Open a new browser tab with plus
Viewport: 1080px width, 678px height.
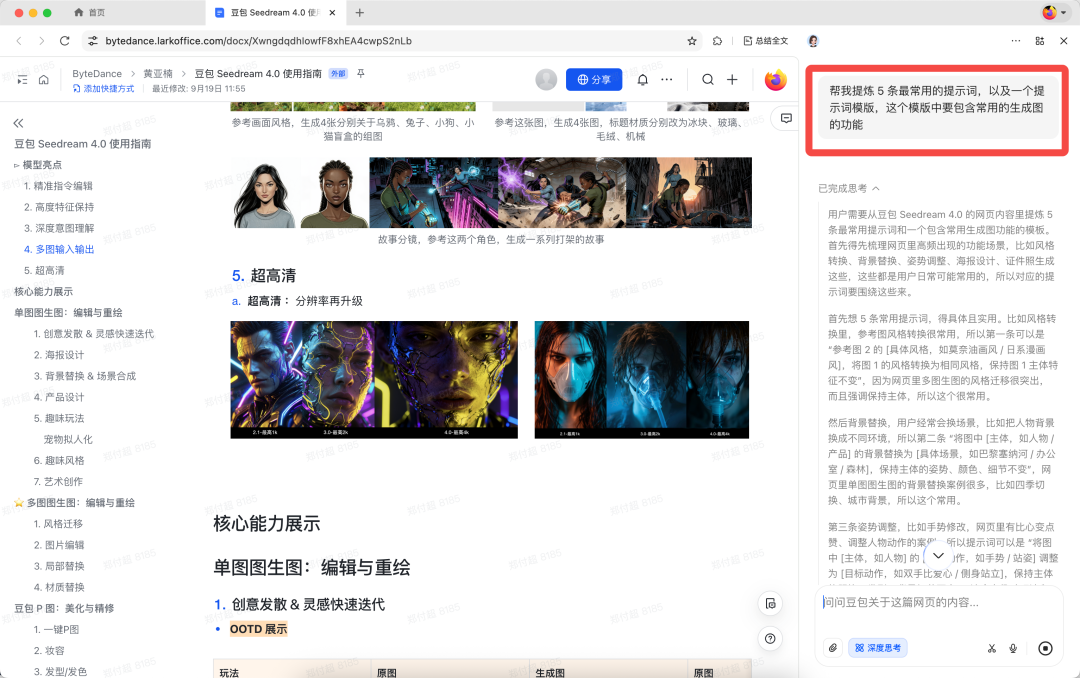pos(360,12)
